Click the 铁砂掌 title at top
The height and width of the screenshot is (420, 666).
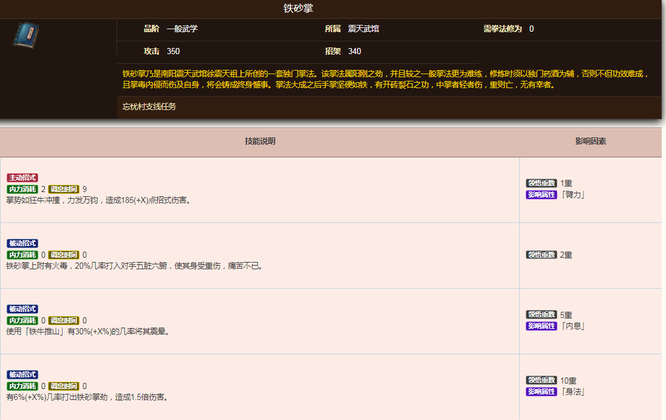[298, 8]
